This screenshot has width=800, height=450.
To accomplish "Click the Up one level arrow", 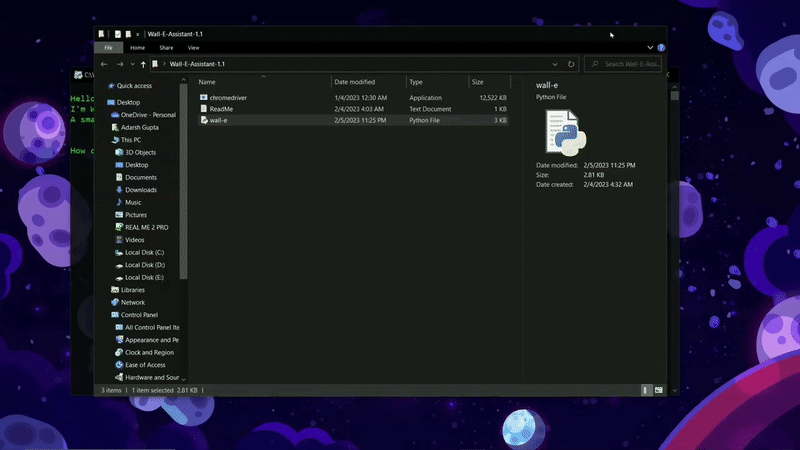I will [x=143, y=64].
